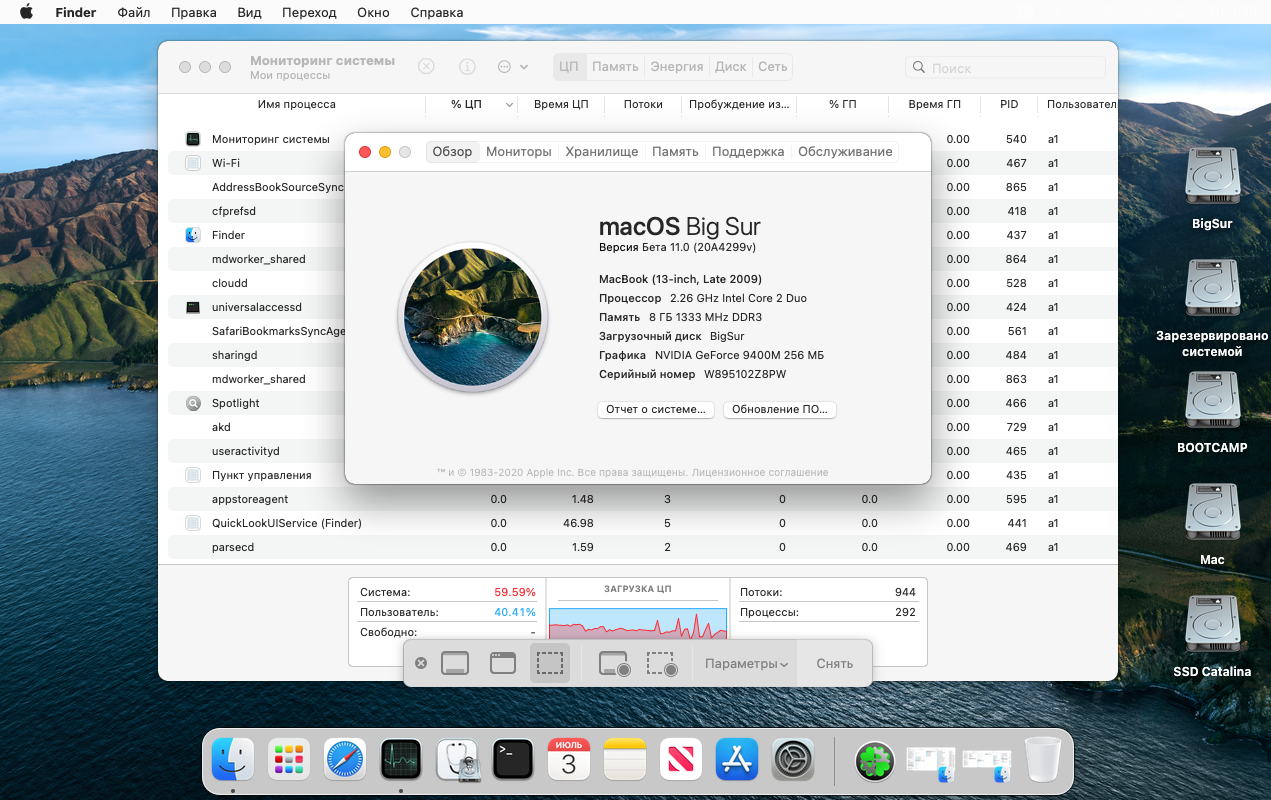Sort by the Потоки column header
The image size is (1271, 800).
click(643, 104)
